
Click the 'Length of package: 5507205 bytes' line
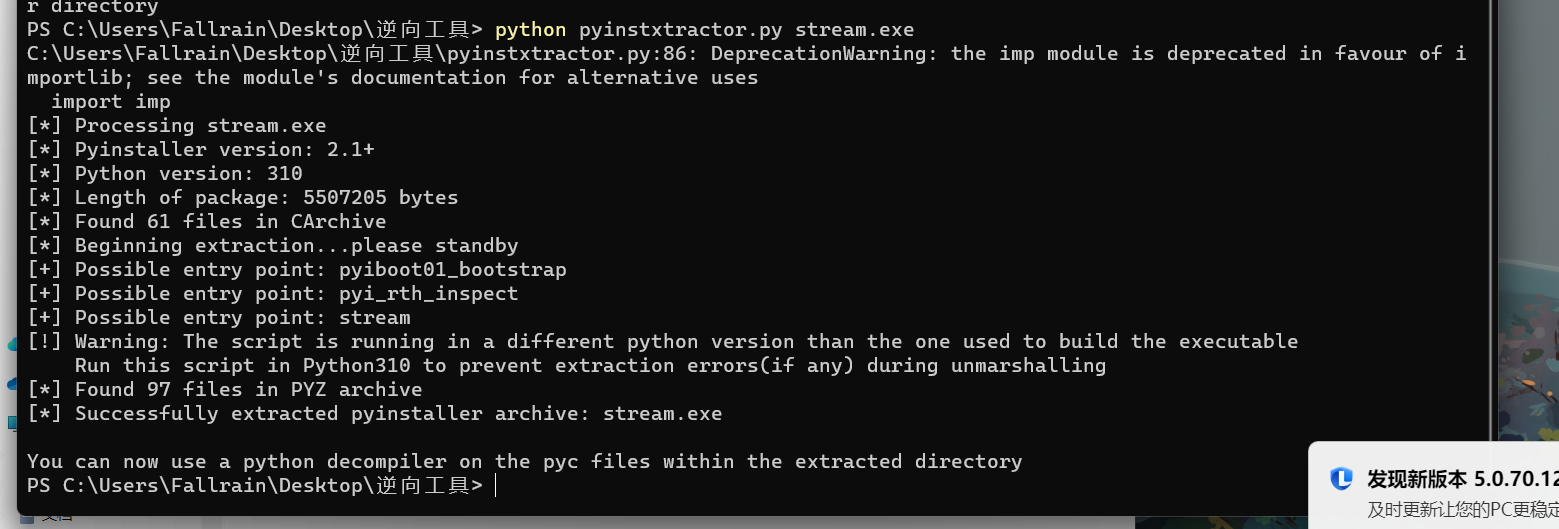[266, 198]
